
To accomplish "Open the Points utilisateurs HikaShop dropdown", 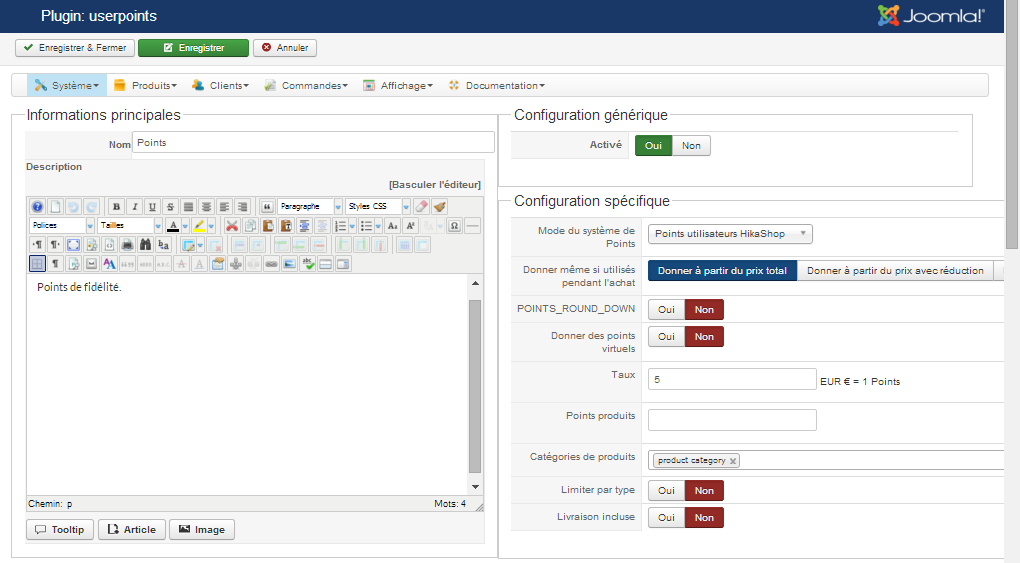I will (x=730, y=234).
